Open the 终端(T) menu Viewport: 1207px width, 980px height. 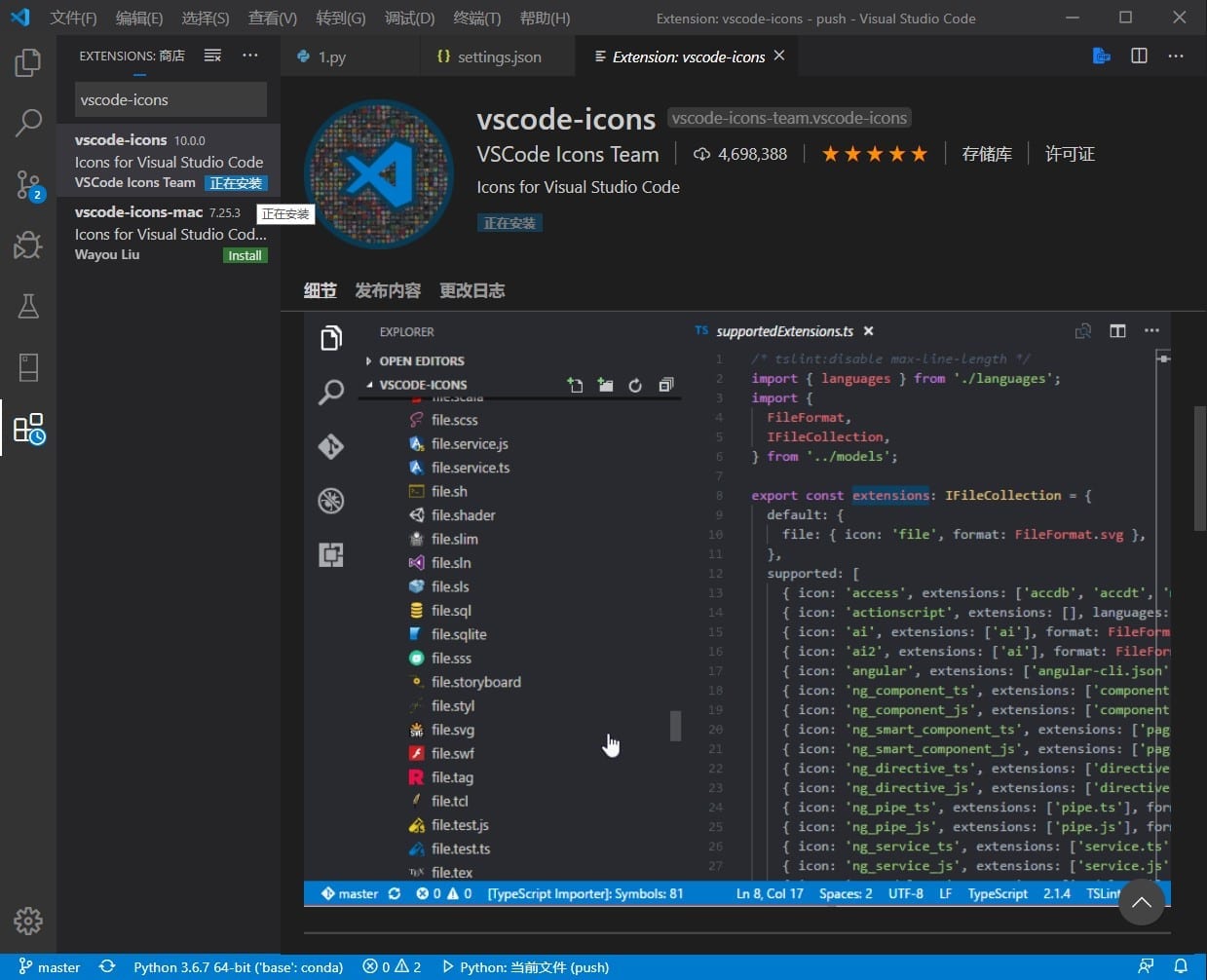[476, 19]
